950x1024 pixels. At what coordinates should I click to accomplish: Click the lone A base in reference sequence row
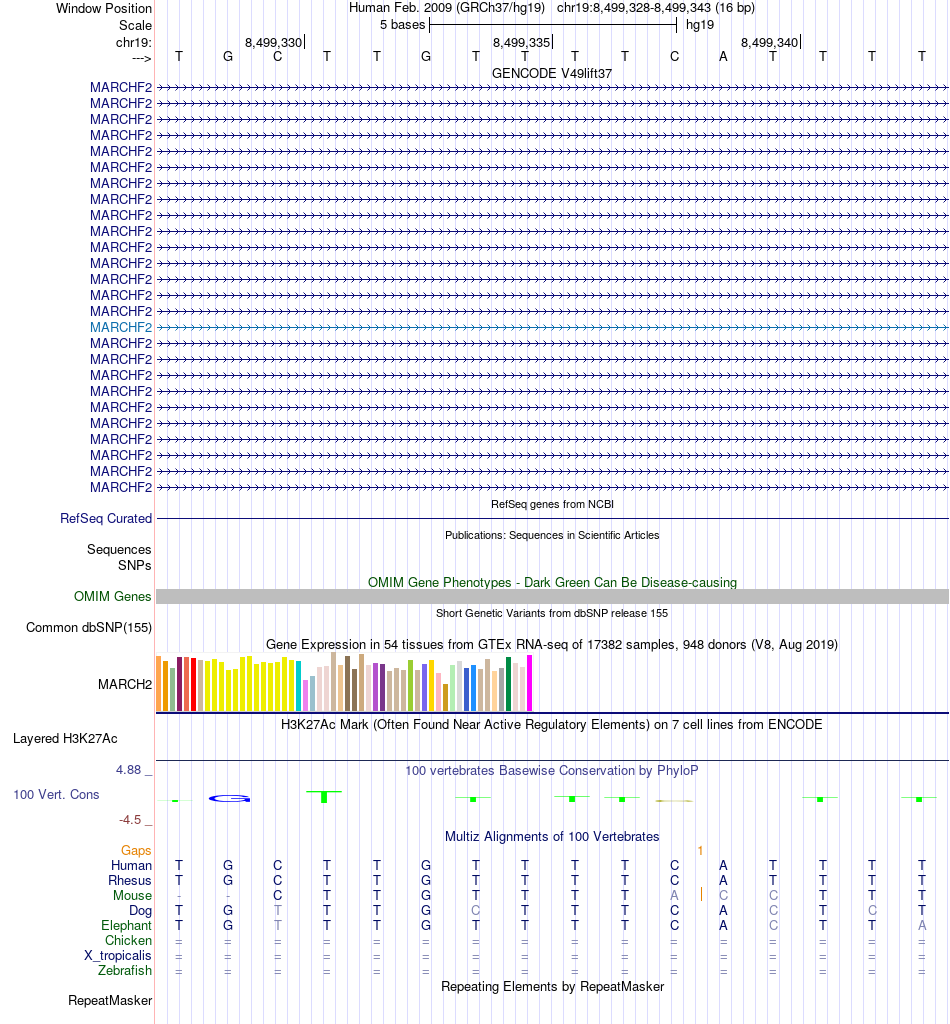(x=723, y=57)
